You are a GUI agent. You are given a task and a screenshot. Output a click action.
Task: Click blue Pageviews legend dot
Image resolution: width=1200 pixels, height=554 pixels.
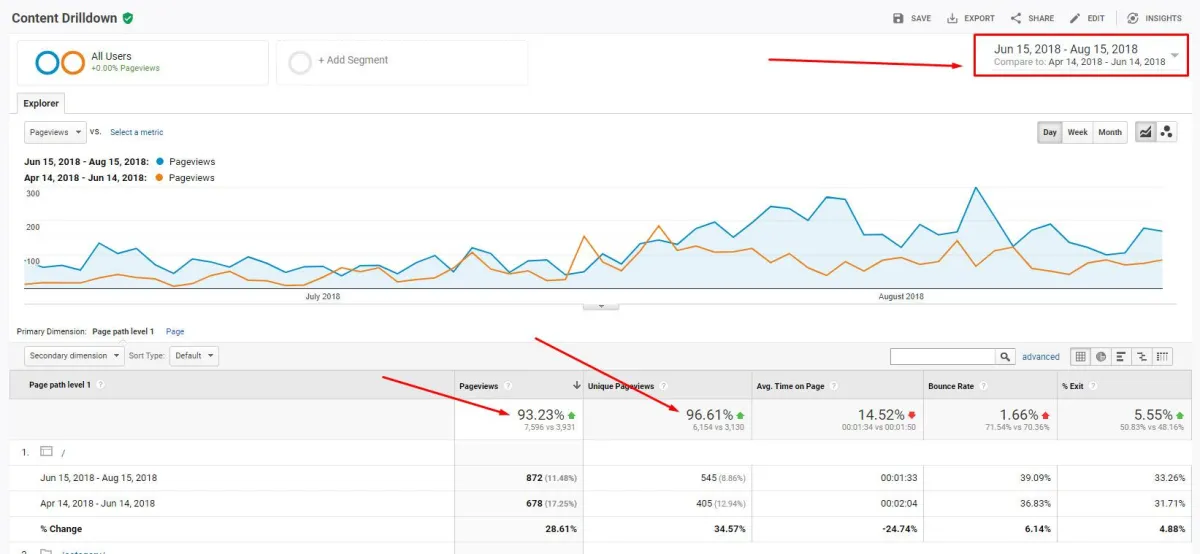point(159,162)
